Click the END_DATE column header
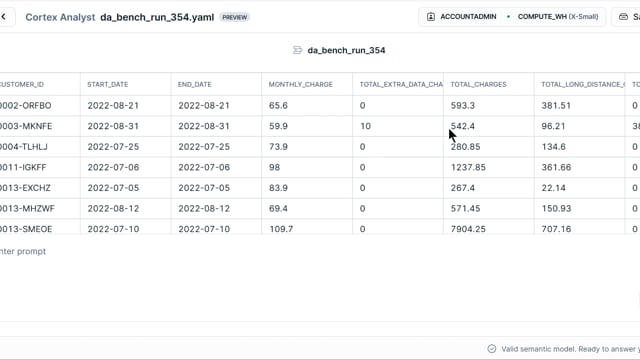 tap(195, 84)
